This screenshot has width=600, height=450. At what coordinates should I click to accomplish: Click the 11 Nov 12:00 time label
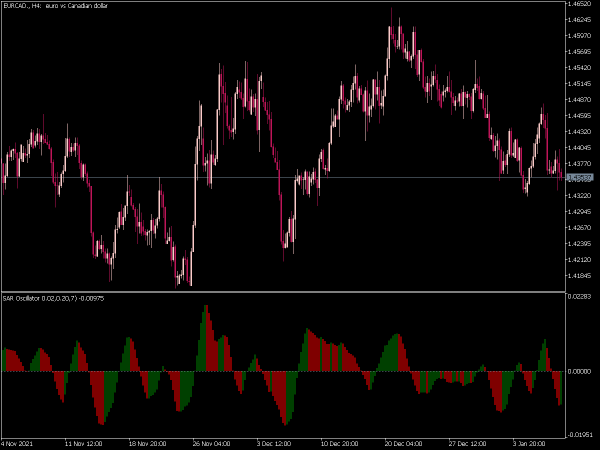[83, 444]
